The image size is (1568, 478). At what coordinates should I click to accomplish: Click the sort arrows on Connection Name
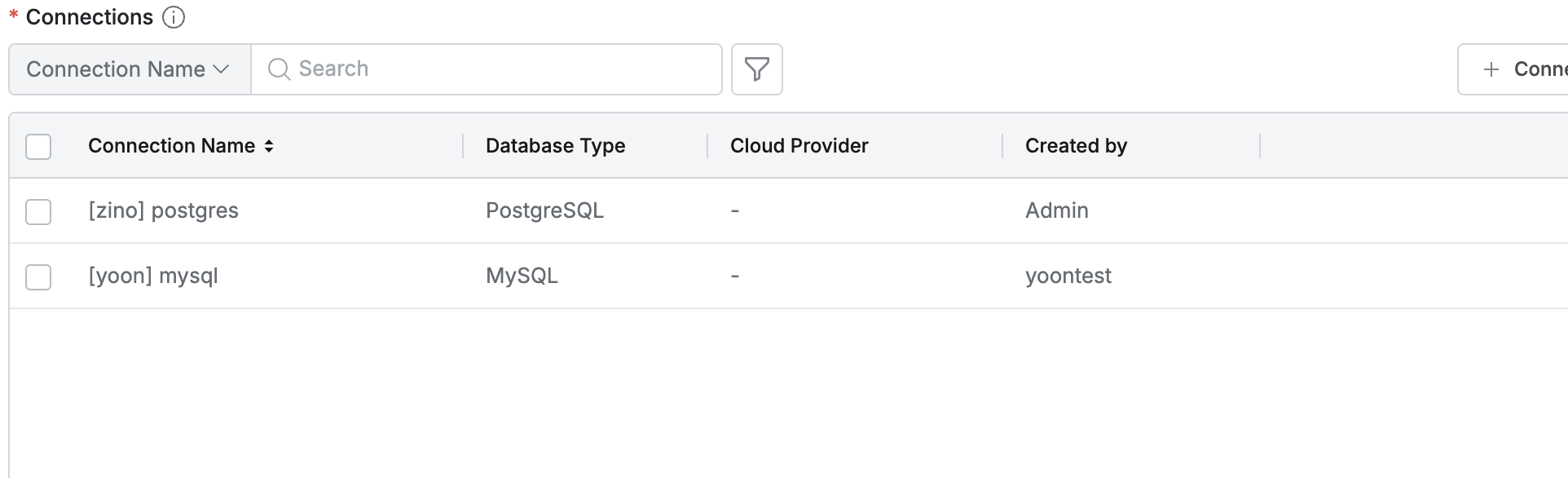point(269,146)
